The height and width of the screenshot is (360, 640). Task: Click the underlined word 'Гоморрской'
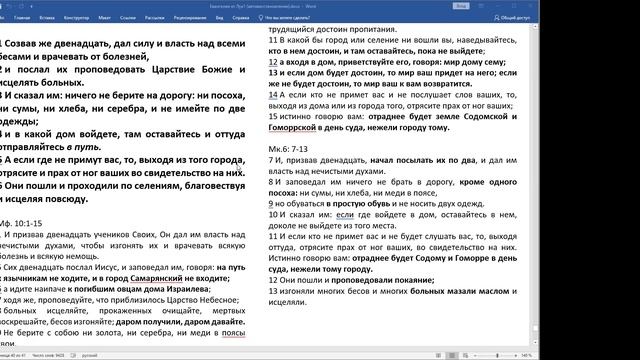click(x=292, y=127)
